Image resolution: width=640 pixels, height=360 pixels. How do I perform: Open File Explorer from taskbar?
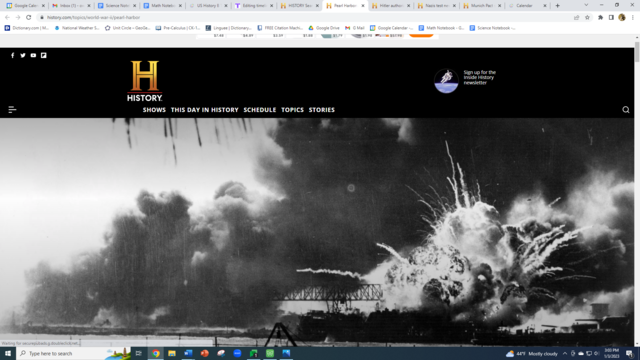[172, 353]
